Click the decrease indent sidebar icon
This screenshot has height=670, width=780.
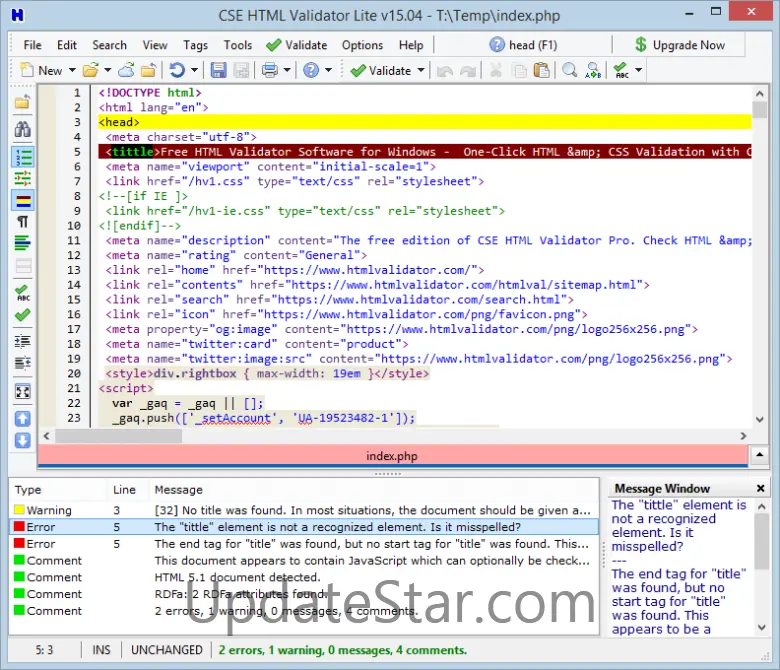point(22,364)
